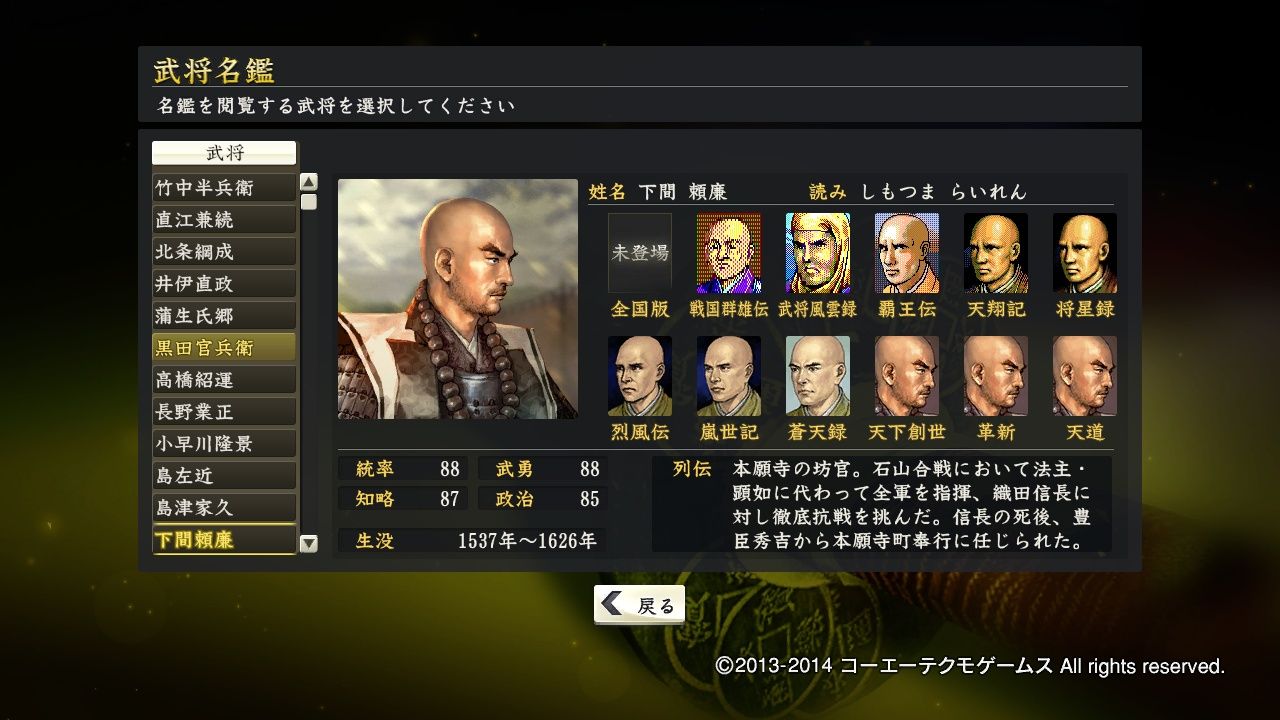Select the 天下創世 portrait icon
Image resolution: width=1280 pixels, height=720 pixels.
(x=907, y=376)
